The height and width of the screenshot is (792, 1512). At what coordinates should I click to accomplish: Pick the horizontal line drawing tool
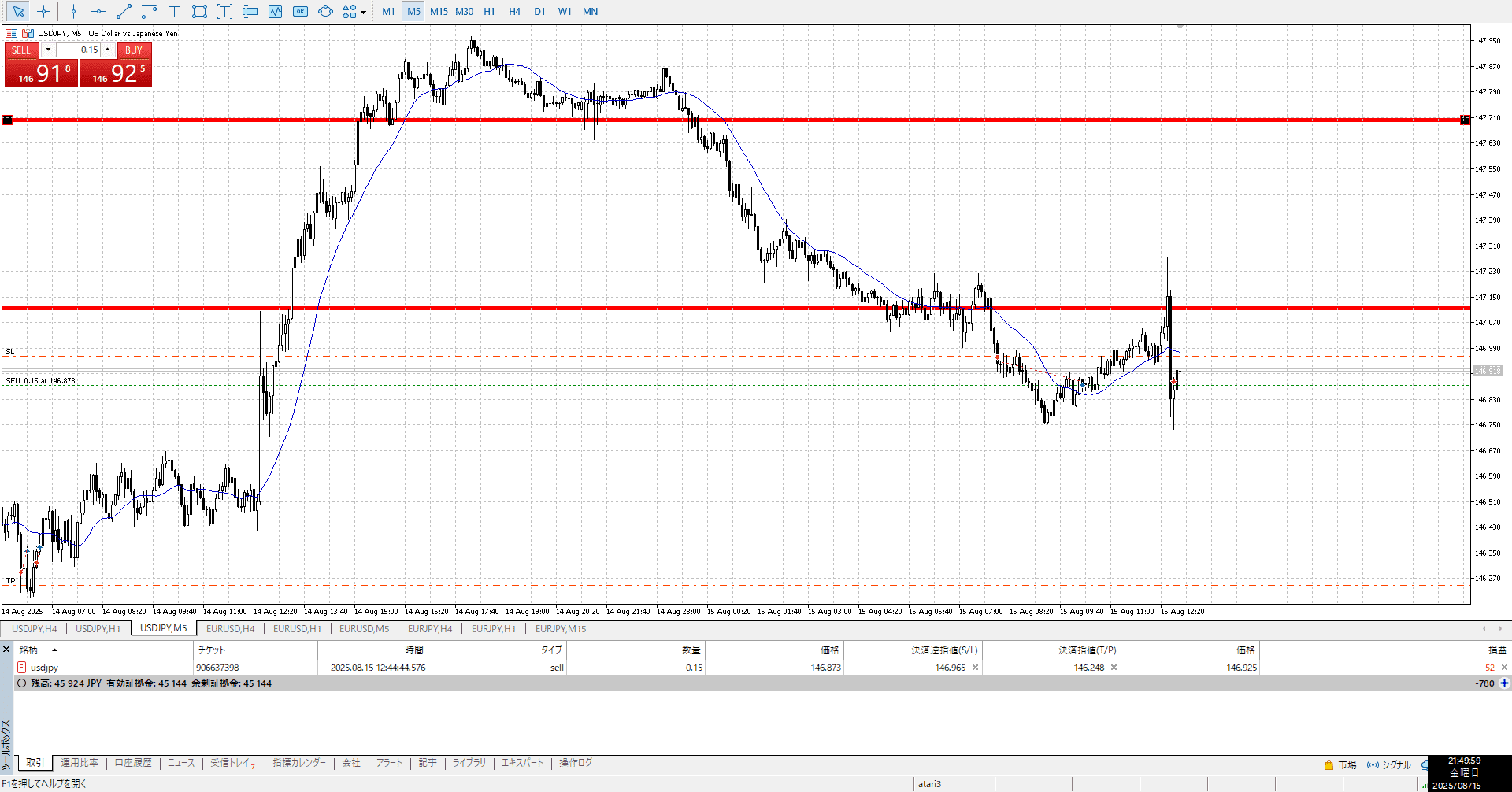click(x=98, y=12)
